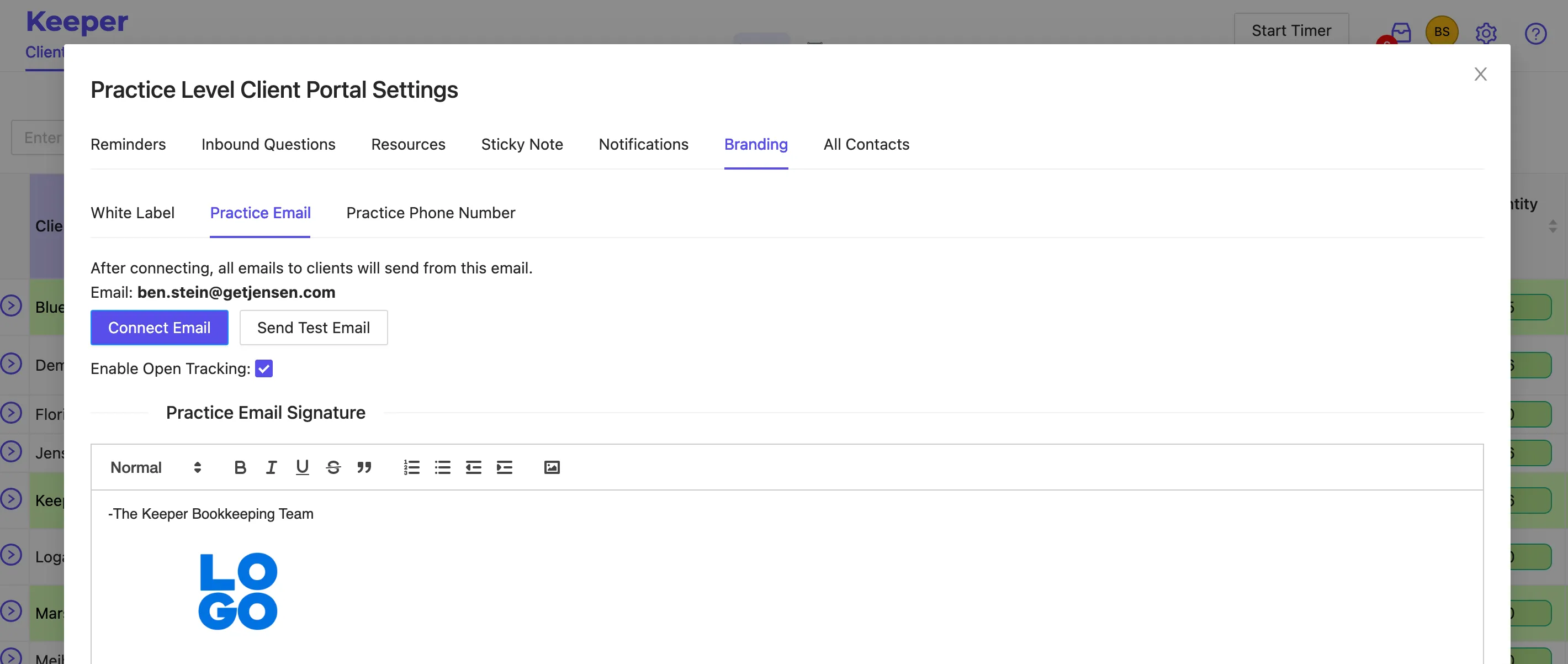This screenshot has width=1568, height=664.
Task: Toggle bold formatting in signature editor
Action: 240,467
